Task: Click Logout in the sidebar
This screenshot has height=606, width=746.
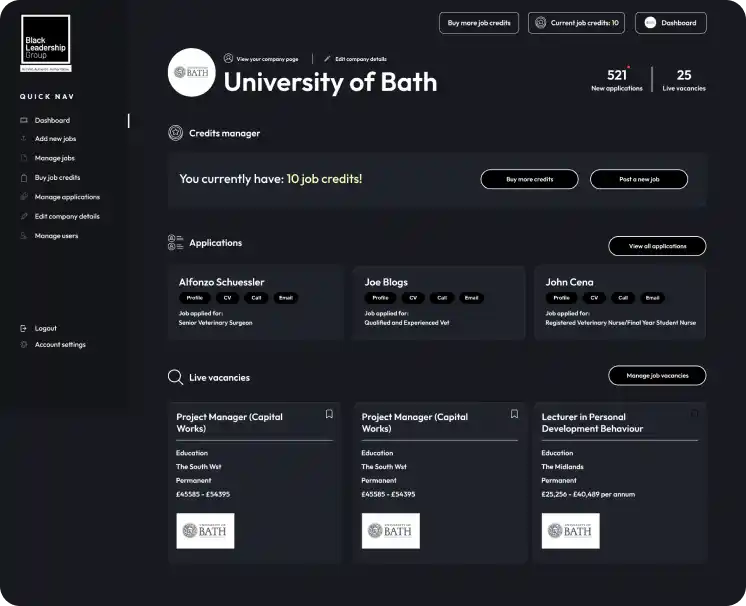Action: pyautogui.click(x=46, y=328)
